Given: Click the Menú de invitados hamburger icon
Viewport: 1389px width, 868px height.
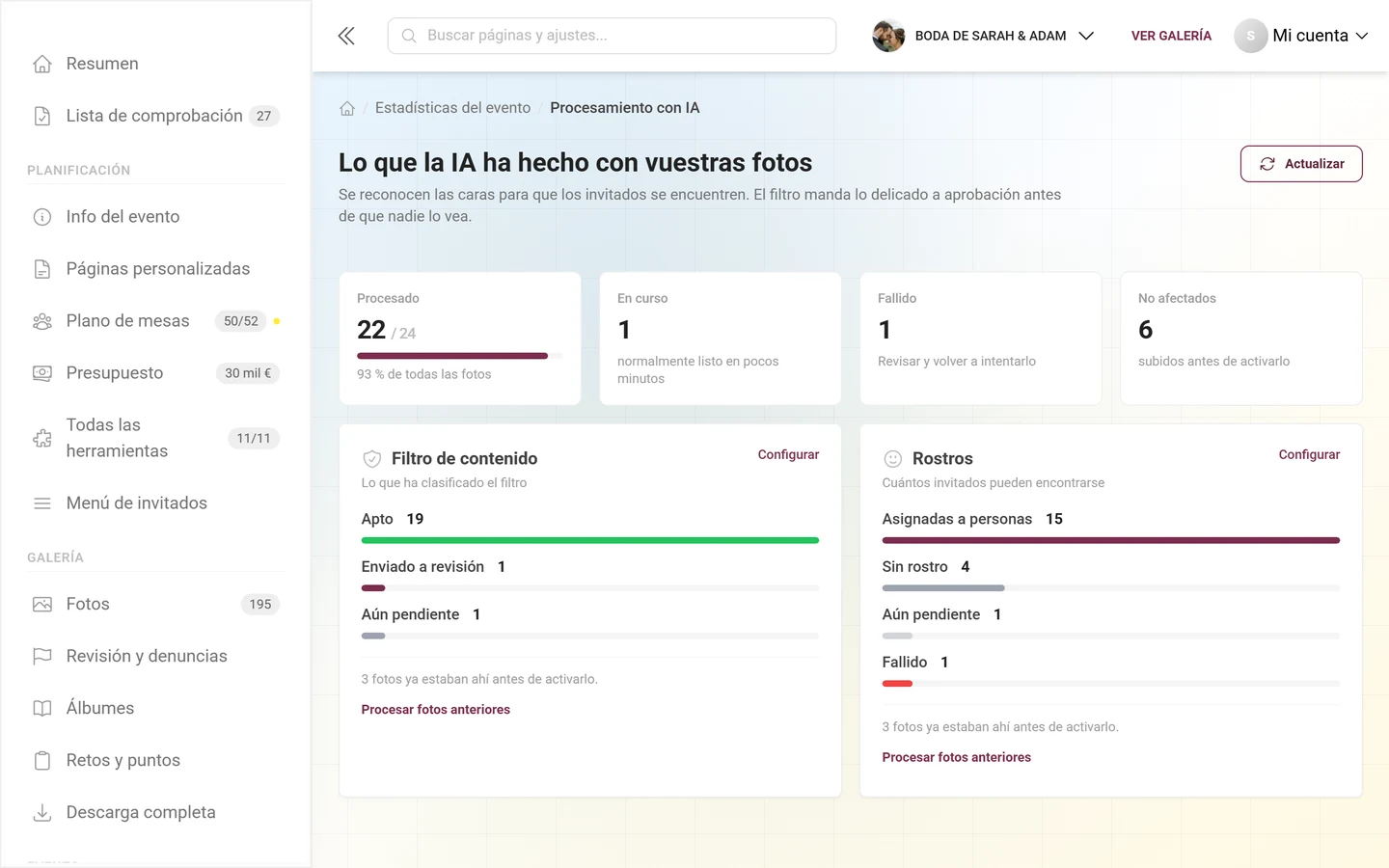Looking at the screenshot, I should pyautogui.click(x=42, y=503).
